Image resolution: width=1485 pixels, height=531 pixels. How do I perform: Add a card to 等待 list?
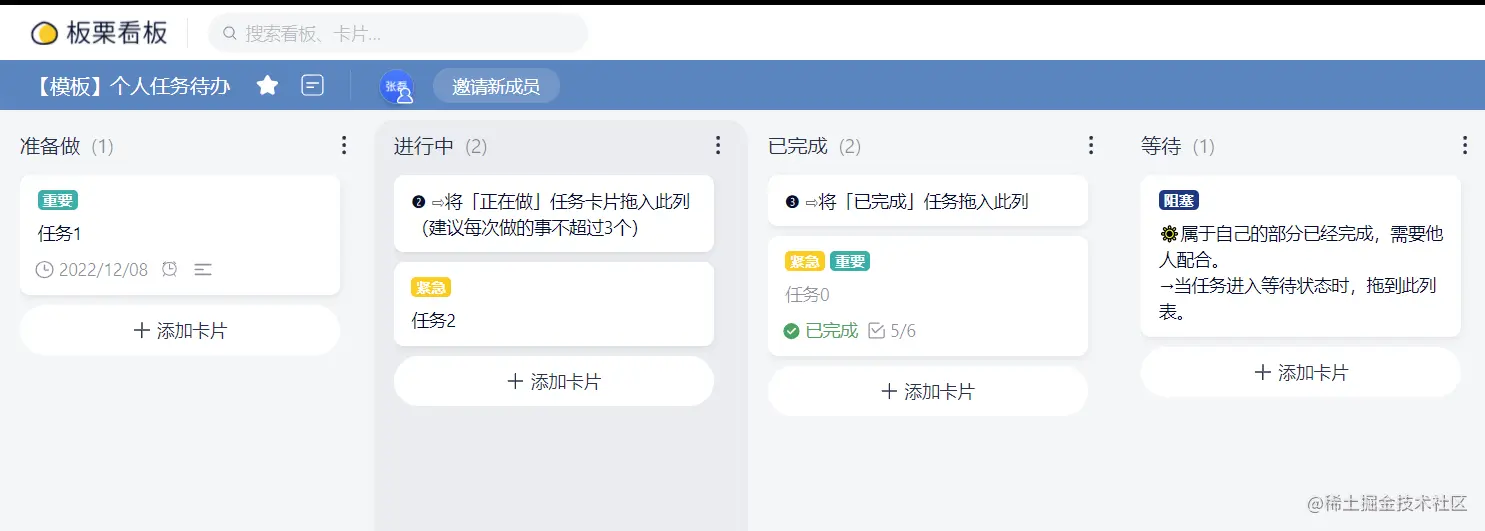(x=1301, y=372)
